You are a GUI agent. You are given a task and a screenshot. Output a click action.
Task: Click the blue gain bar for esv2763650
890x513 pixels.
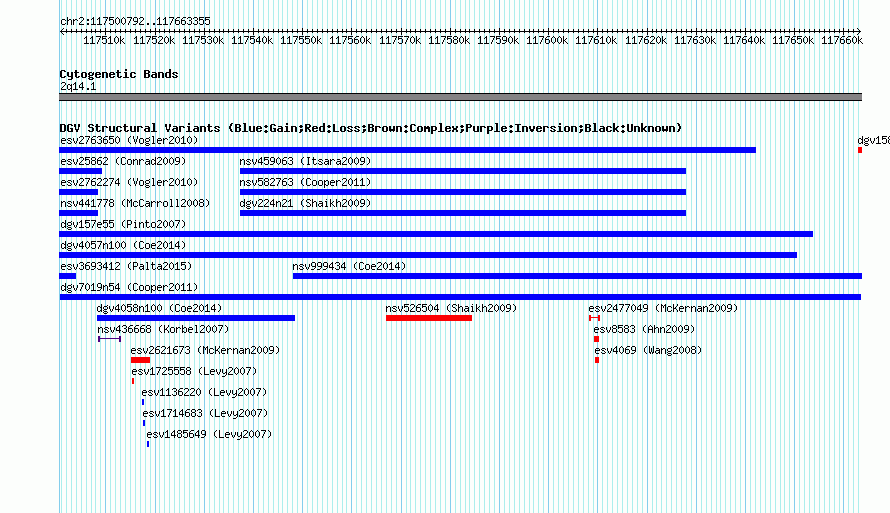coord(408,150)
